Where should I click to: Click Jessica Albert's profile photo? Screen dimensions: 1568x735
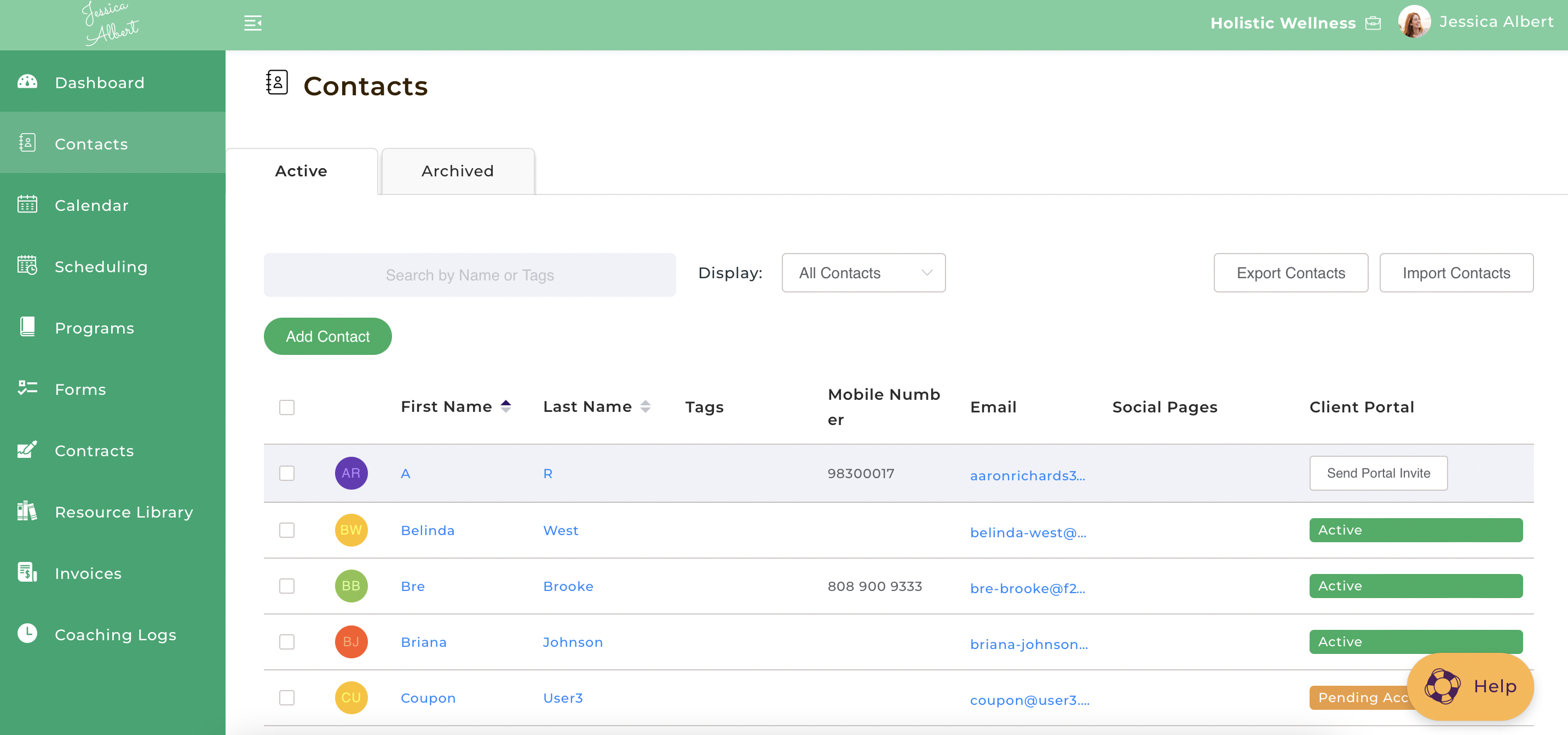click(1414, 22)
